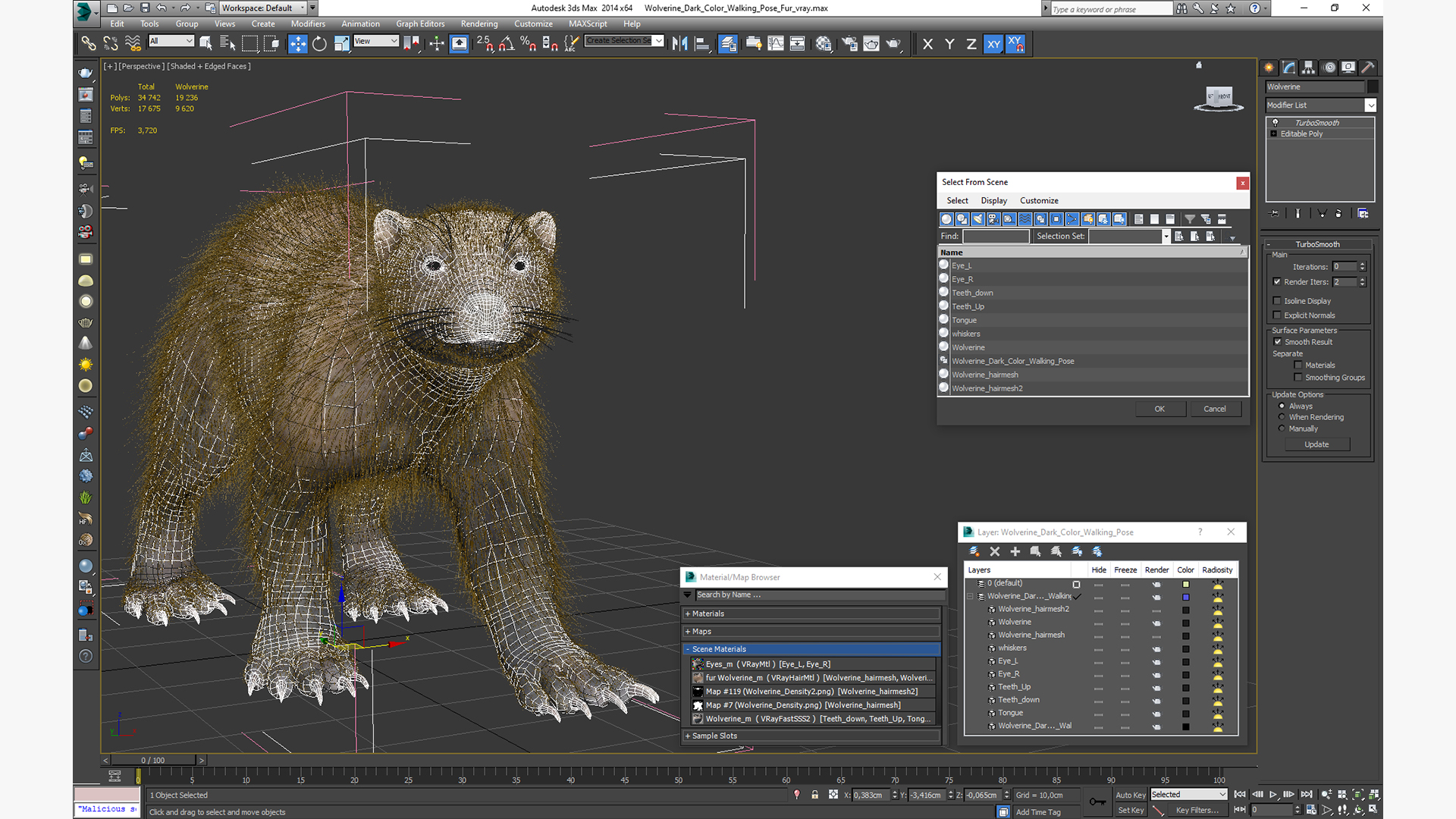Click the Select and Link chain icon
Viewport: 1456px width, 819px height.
pyautogui.click(x=89, y=44)
